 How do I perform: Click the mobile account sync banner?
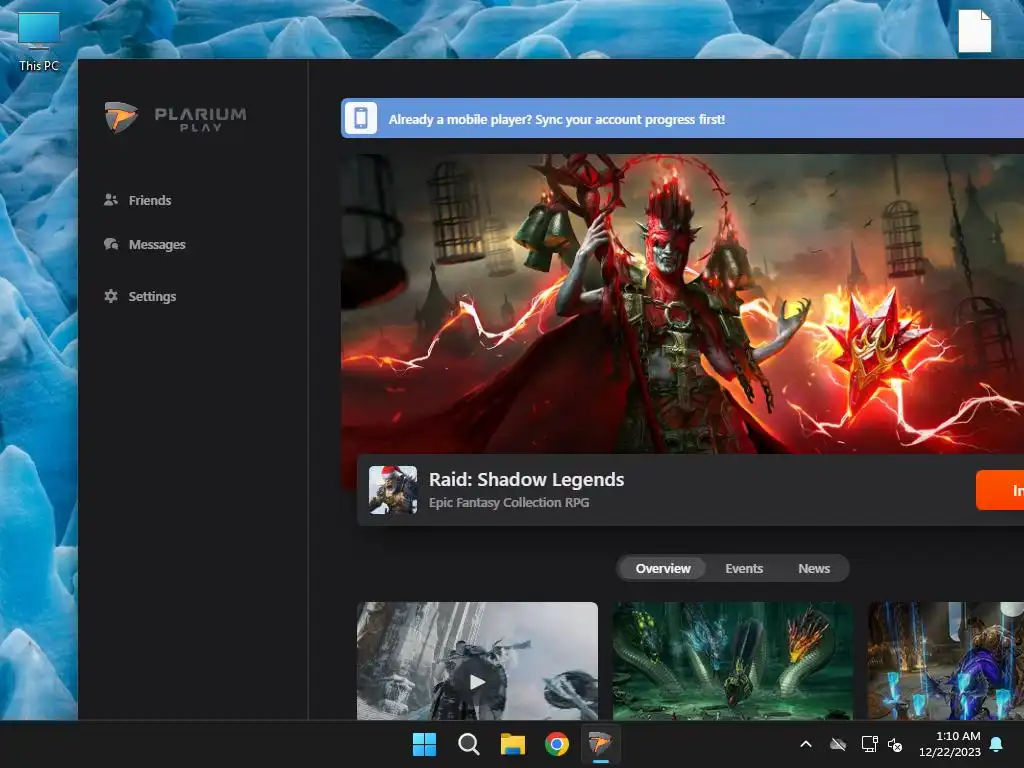pos(682,118)
